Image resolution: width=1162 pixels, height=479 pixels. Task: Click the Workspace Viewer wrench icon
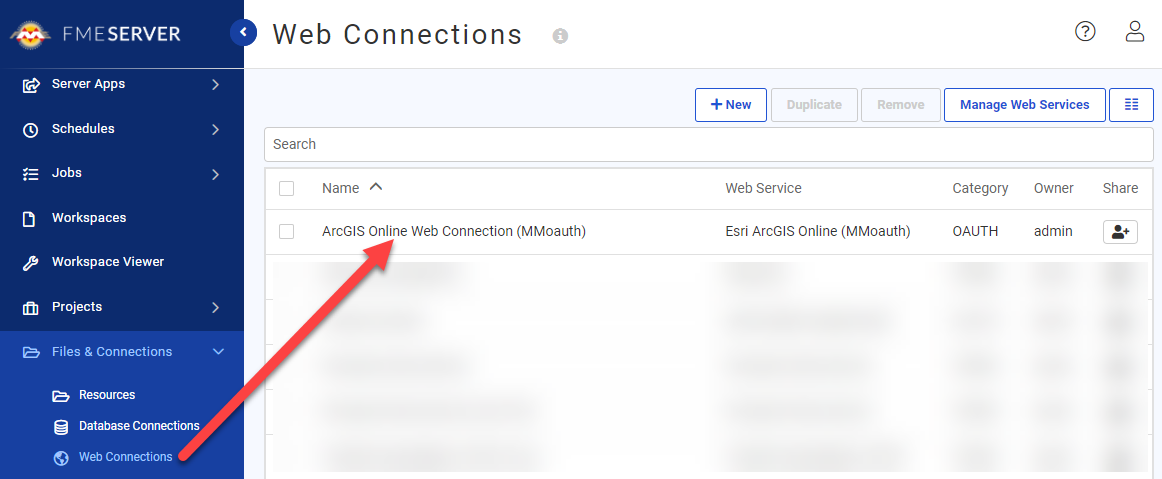click(30, 263)
